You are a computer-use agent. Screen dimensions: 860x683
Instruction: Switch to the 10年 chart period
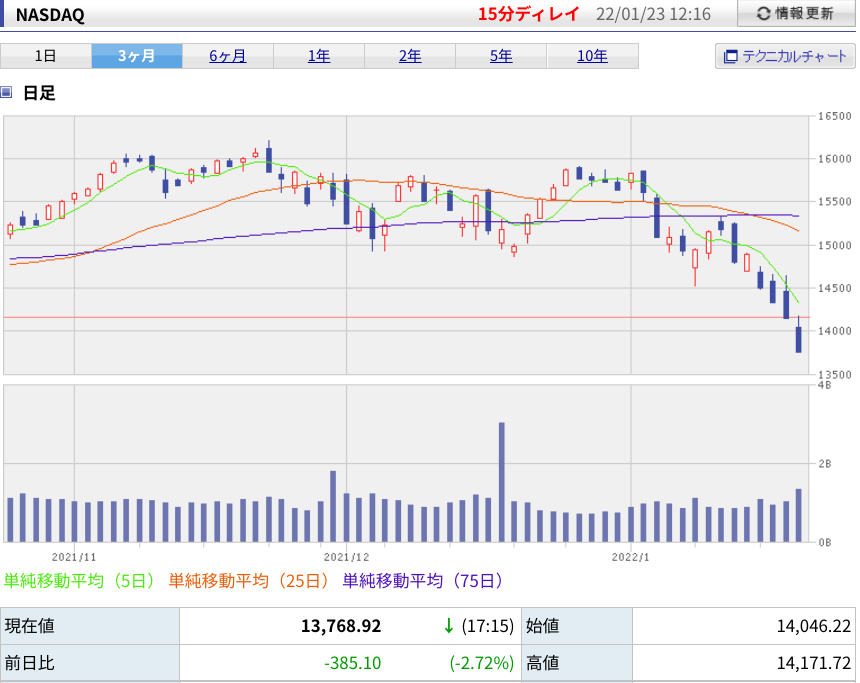tap(592, 56)
